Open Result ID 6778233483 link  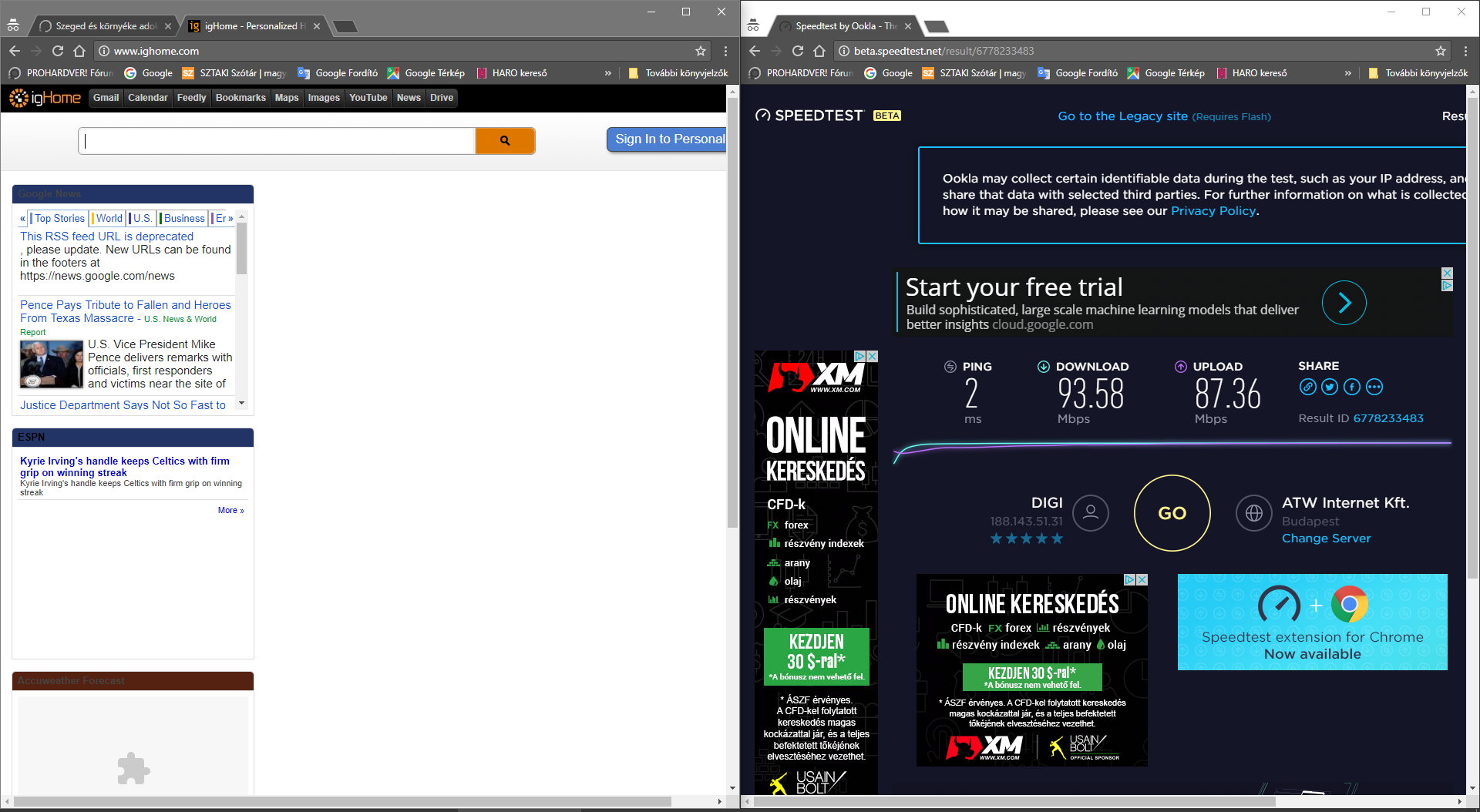point(1388,418)
